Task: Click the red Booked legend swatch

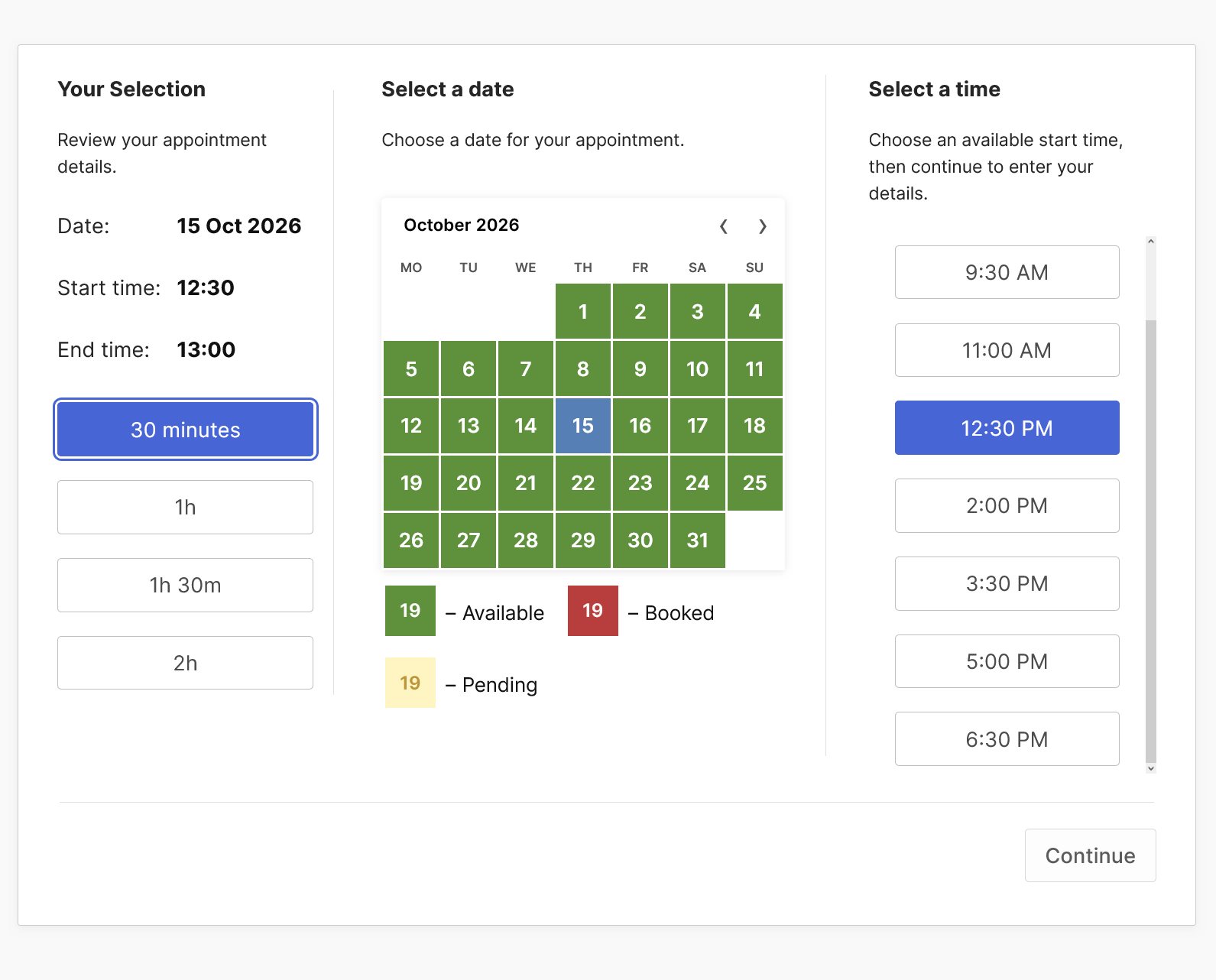Action: pyautogui.click(x=593, y=611)
